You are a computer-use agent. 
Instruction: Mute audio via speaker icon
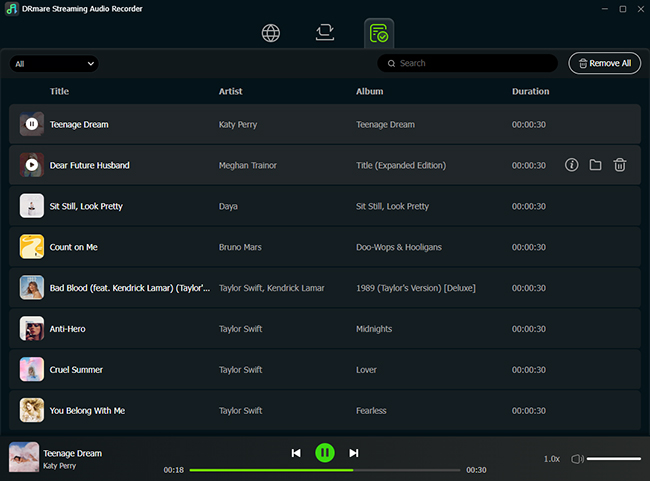(x=577, y=459)
